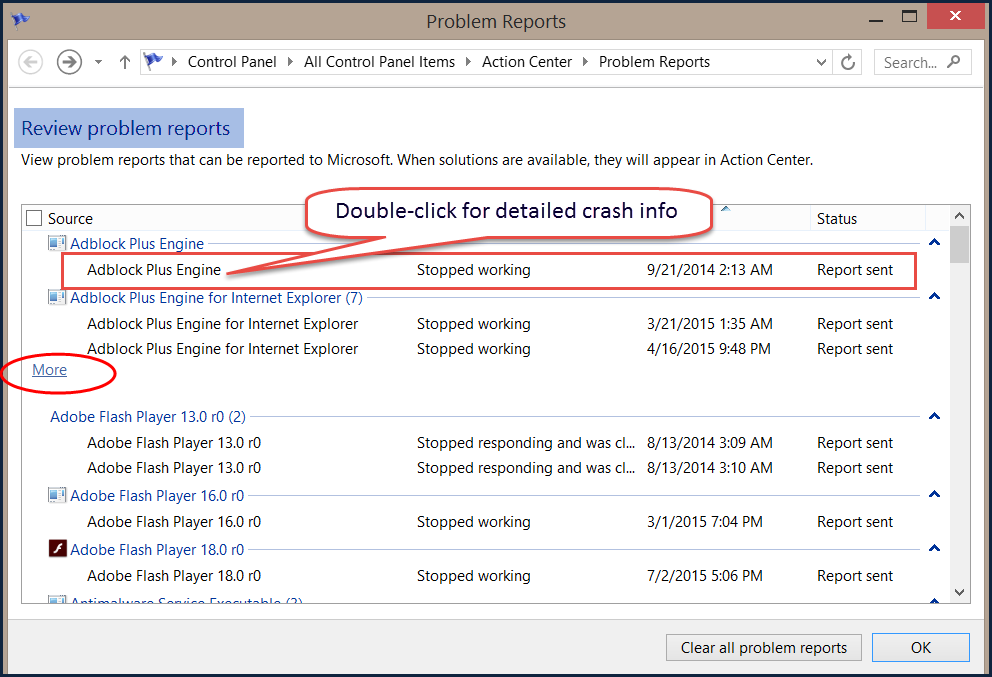Expand arrow after Action Center breadcrumb

[x=585, y=62]
